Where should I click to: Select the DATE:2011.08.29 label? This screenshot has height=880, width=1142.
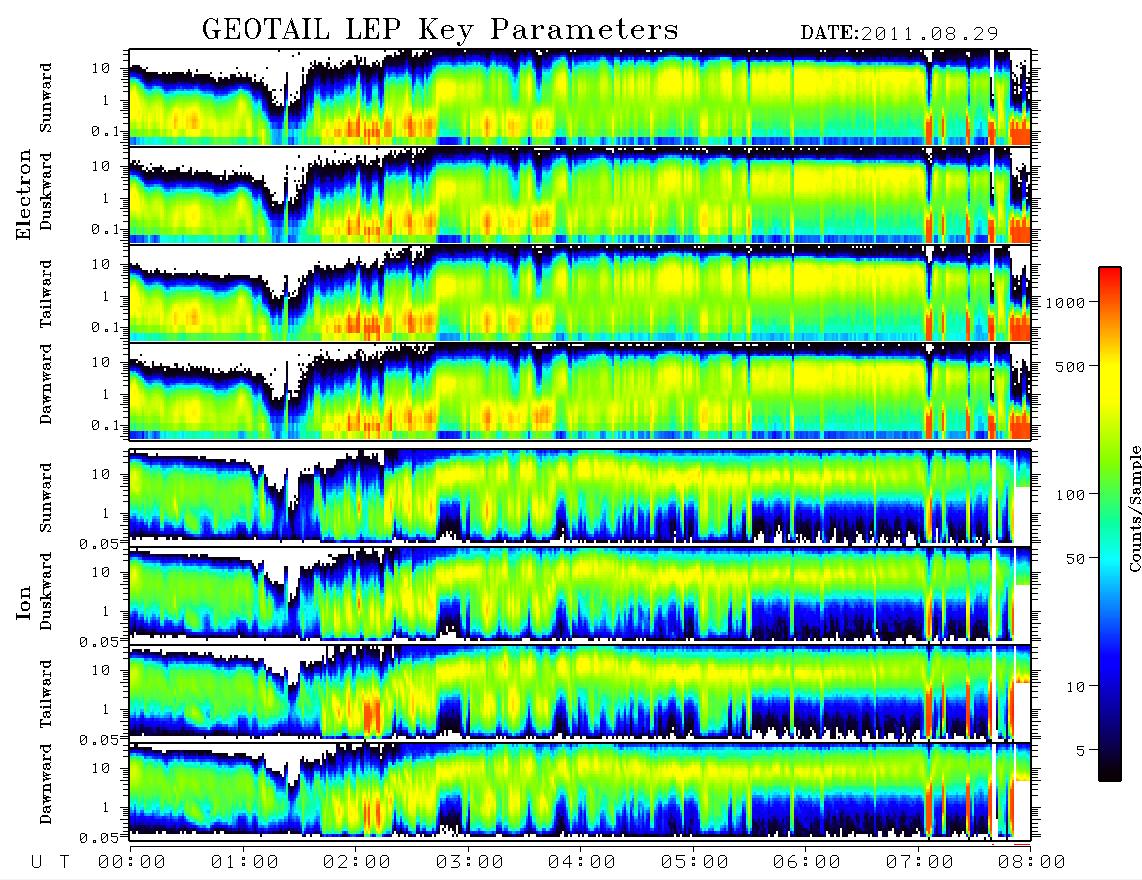(x=899, y=34)
